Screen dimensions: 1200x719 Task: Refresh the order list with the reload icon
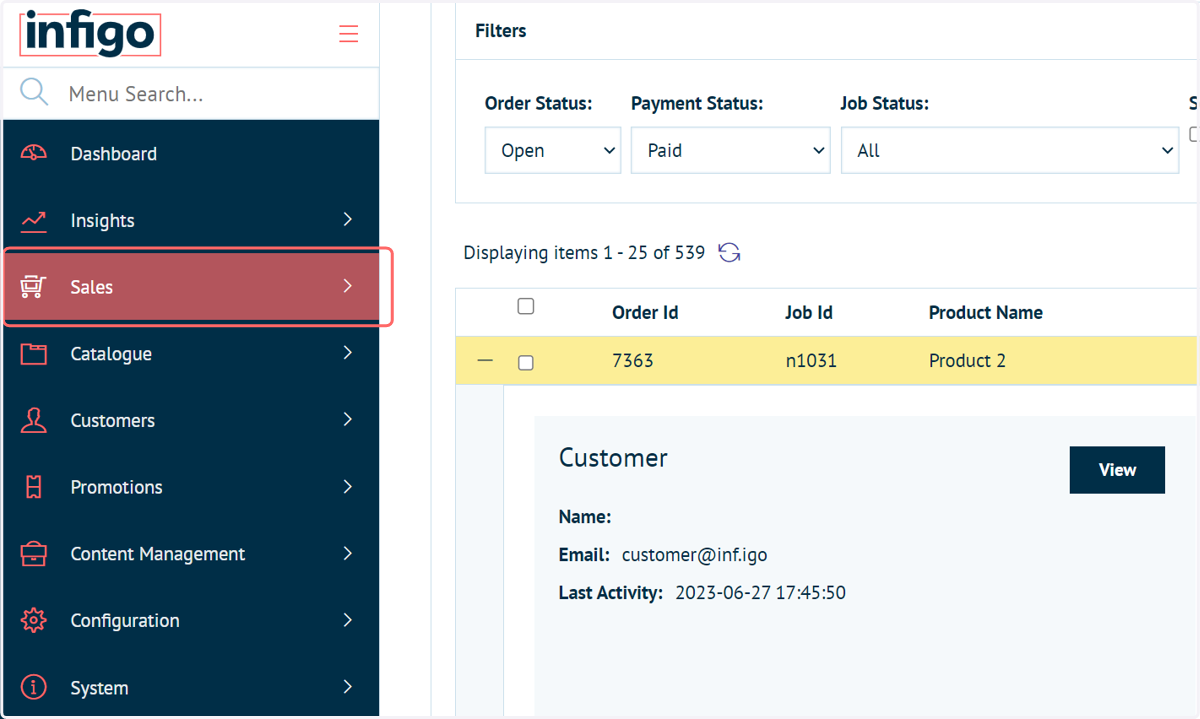coord(729,253)
